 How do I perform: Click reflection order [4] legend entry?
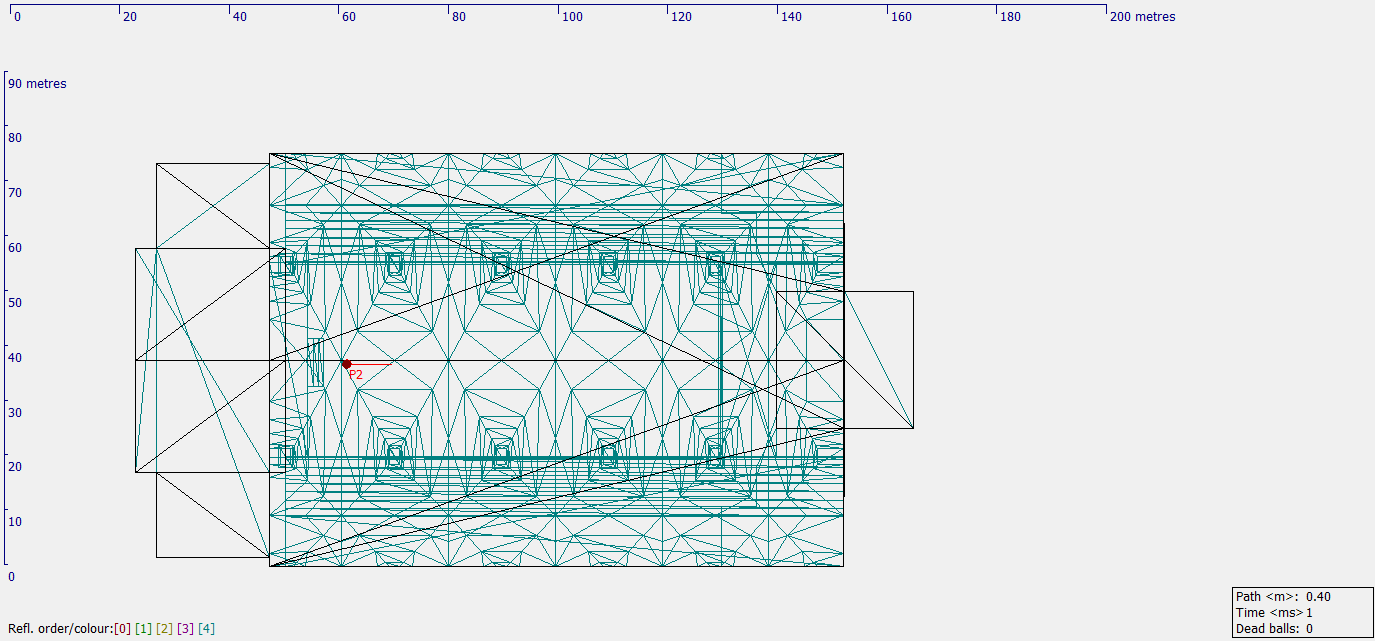206,629
